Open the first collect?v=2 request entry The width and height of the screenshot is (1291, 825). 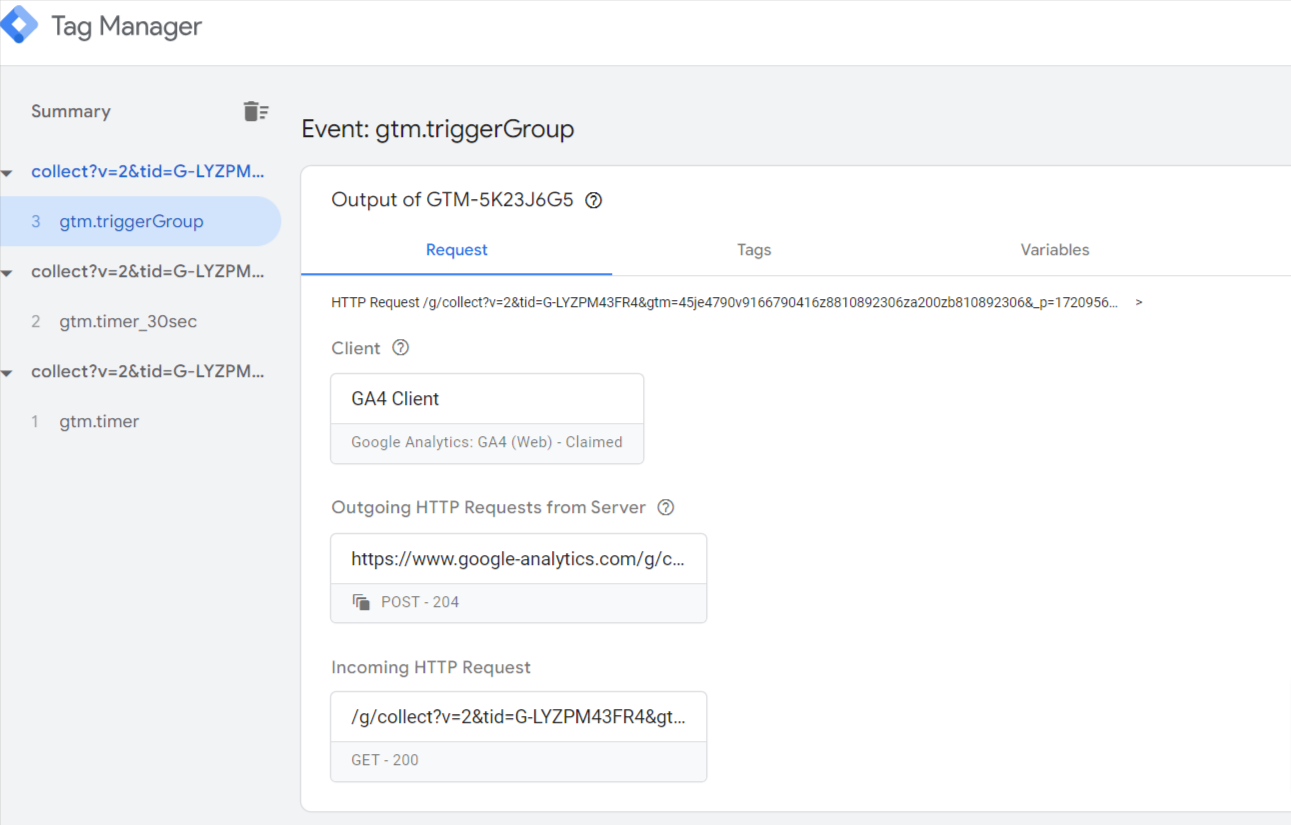(148, 171)
